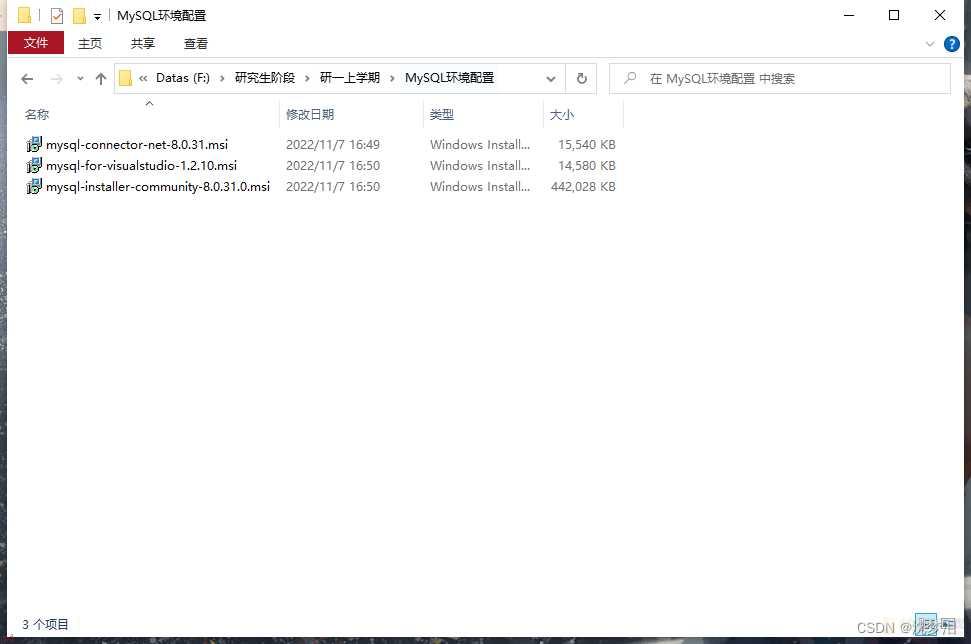The image size is (971, 644).
Task: Click the 2022/11/7 16:49 date cell
Action: point(333,145)
